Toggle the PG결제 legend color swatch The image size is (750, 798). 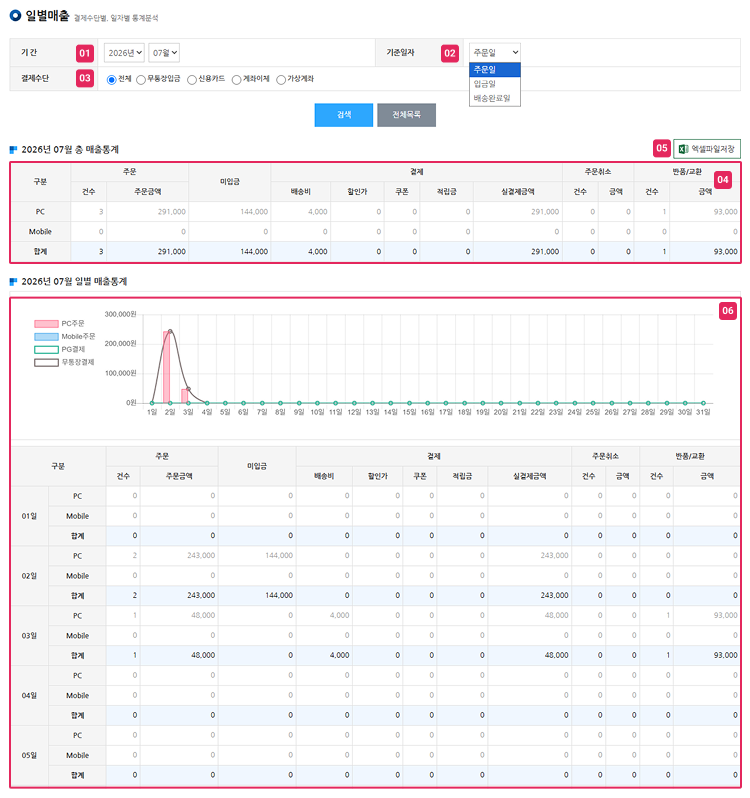coord(46,349)
